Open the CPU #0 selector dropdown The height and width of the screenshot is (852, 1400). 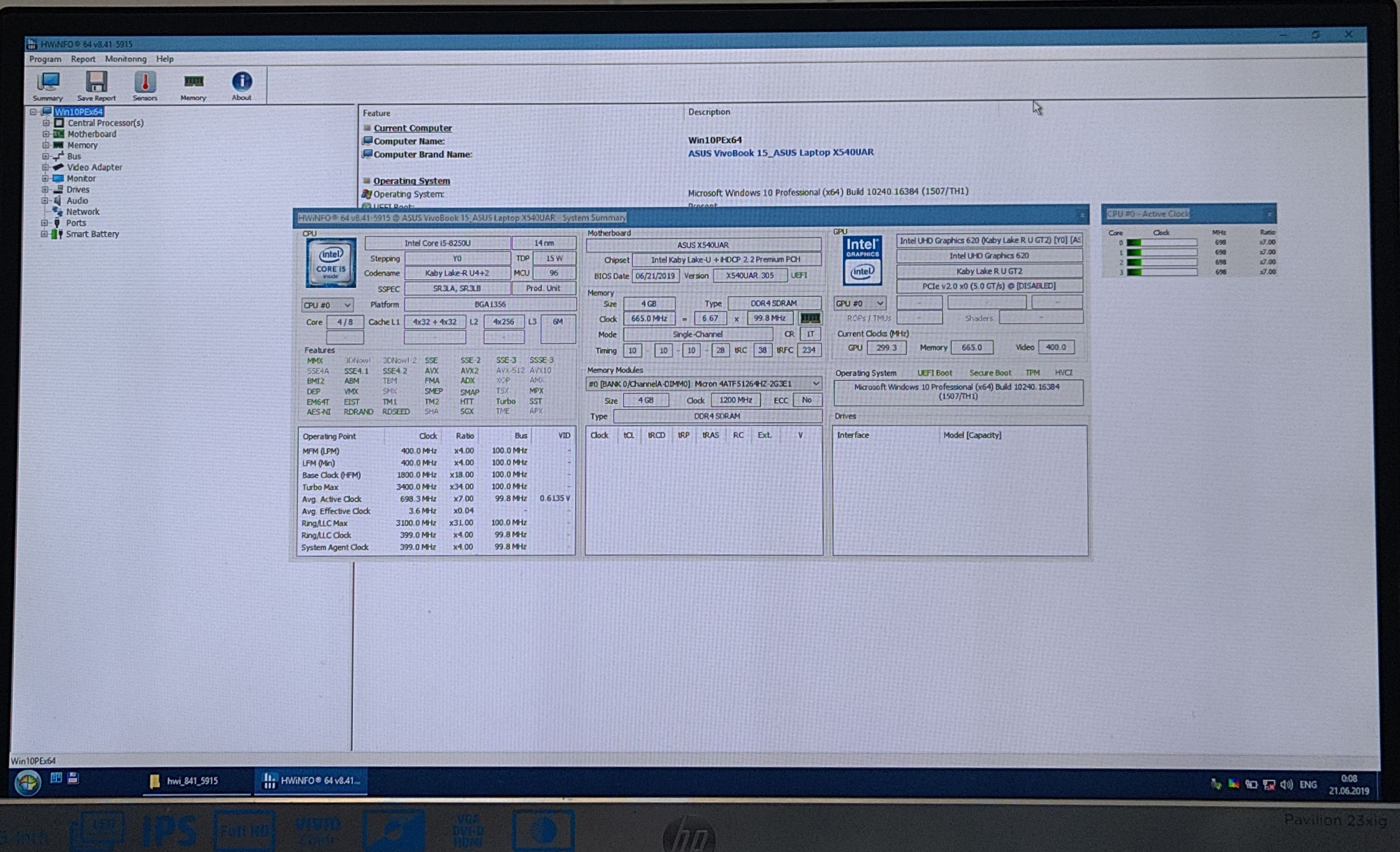click(327, 305)
